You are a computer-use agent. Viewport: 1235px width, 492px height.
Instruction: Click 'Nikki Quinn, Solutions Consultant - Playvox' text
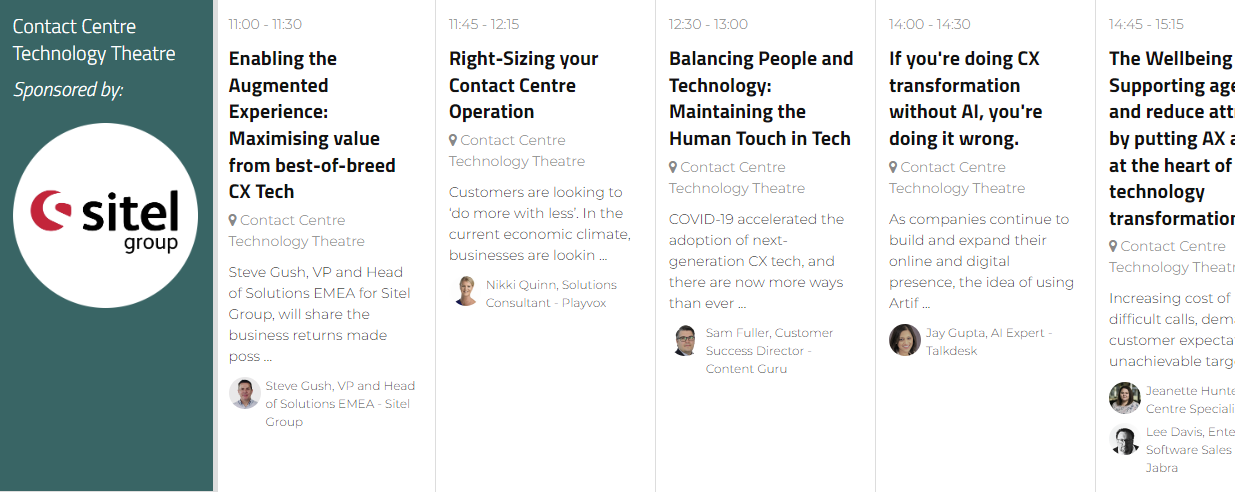550,294
